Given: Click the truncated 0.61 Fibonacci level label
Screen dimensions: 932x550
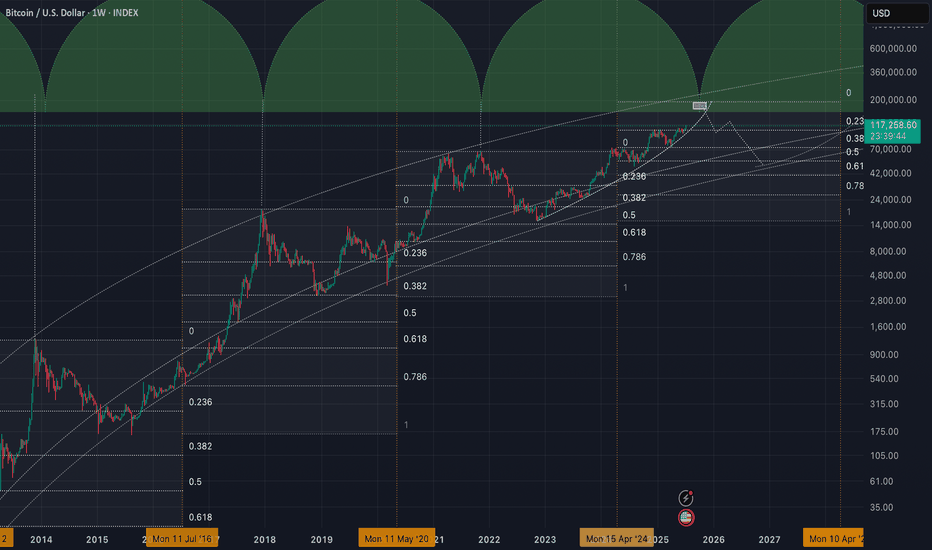Looking at the screenshot, I should [x=855, y=166].
